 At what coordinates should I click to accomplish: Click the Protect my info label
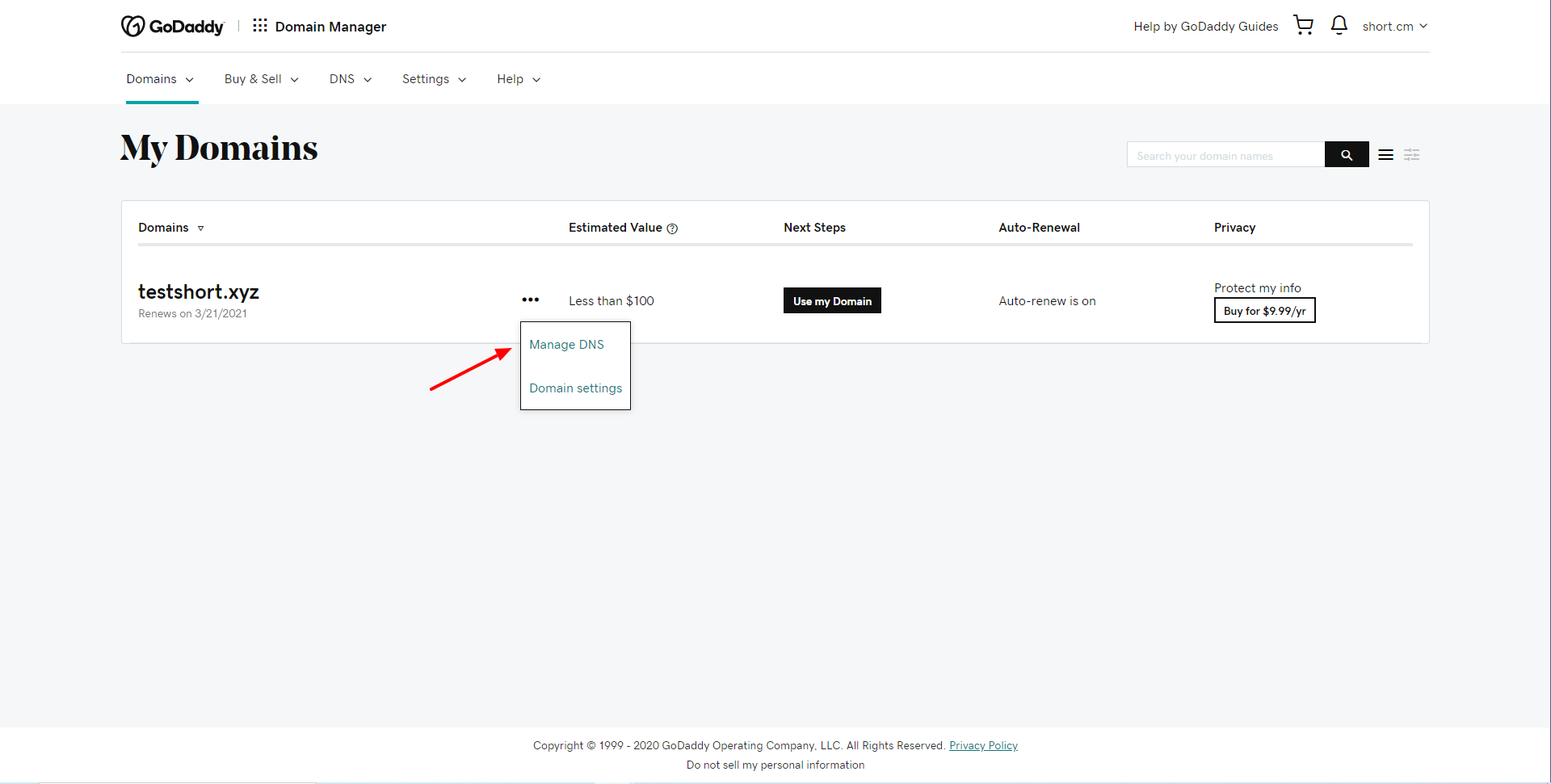(x=1257, y=287)
